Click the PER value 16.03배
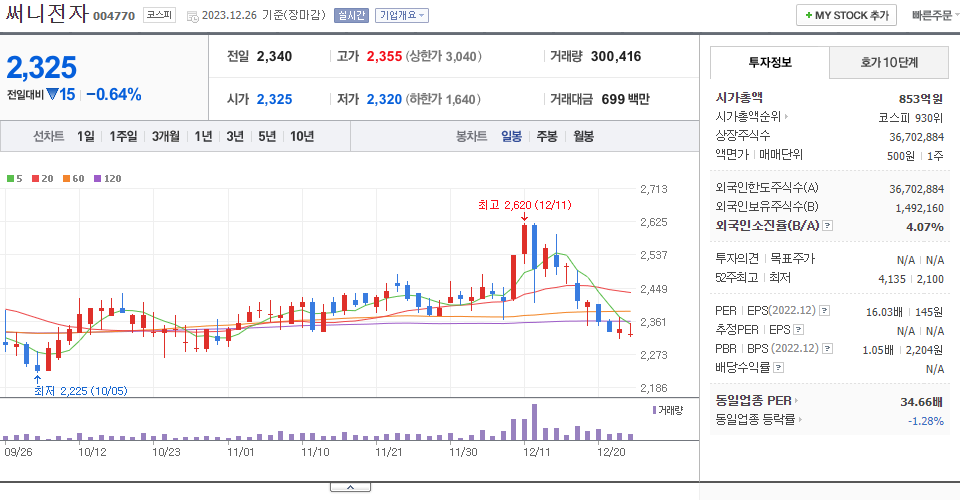Viewport: 960px width, 500px height. click(x=884, y=312)
